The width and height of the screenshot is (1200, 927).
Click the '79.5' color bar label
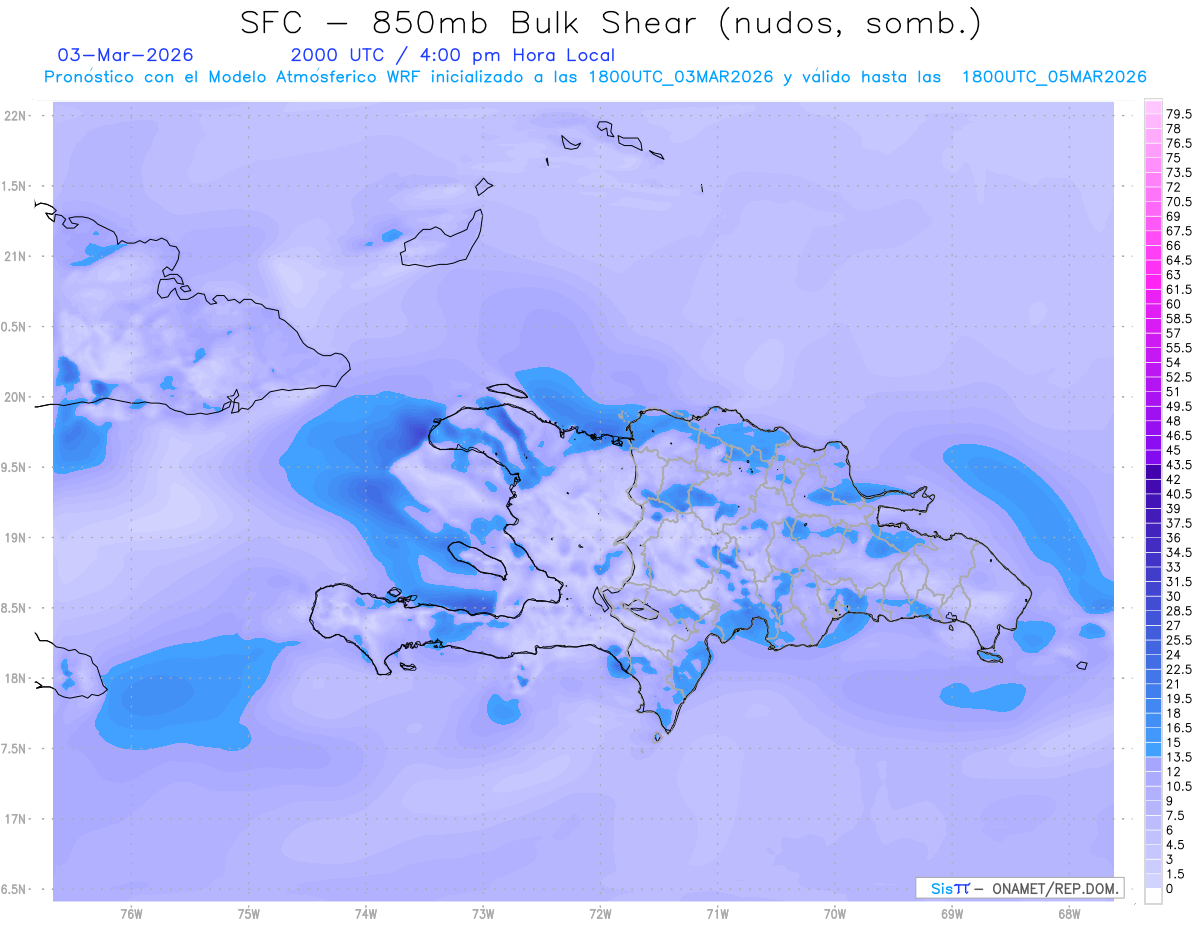coord(1179,115)
